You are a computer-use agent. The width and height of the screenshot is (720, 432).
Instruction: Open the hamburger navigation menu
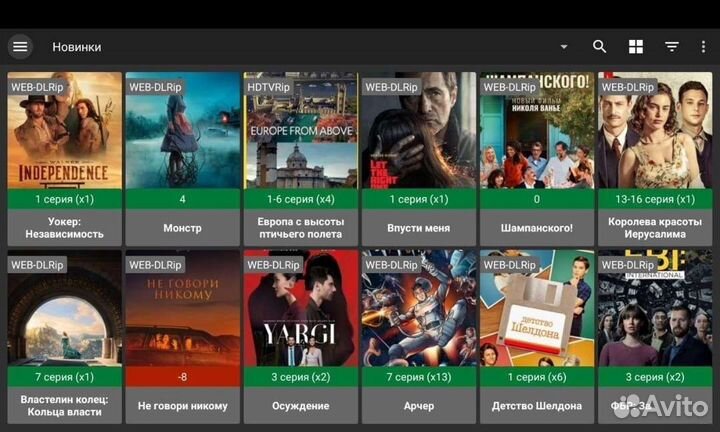pyautogui.click(x=20, y=46)
